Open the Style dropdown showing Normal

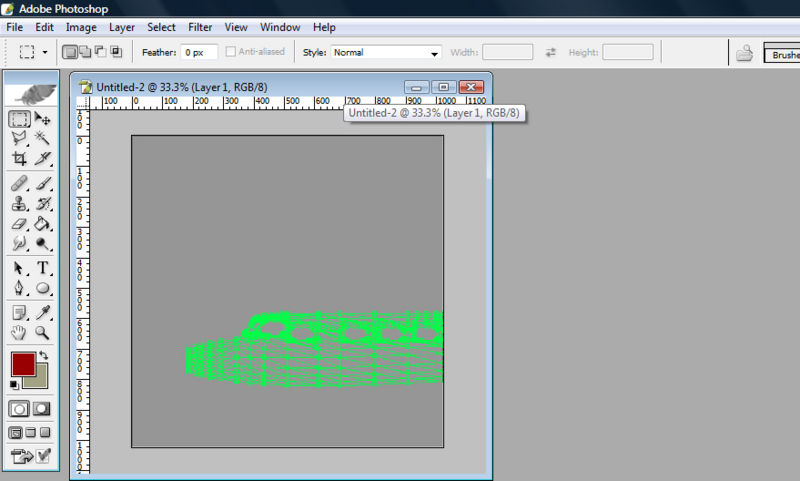click(x=386, y=53)
